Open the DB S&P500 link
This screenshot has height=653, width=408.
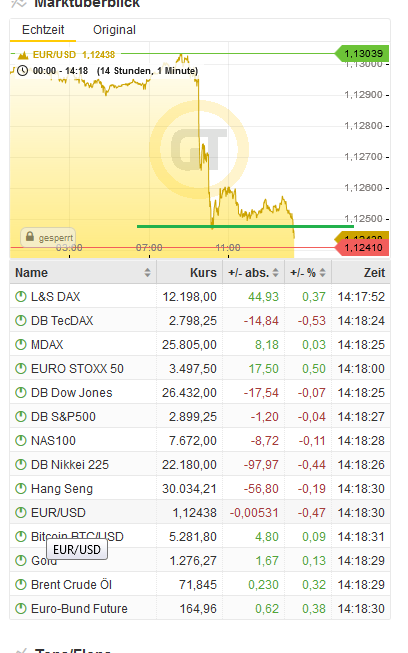pos(63,416)
